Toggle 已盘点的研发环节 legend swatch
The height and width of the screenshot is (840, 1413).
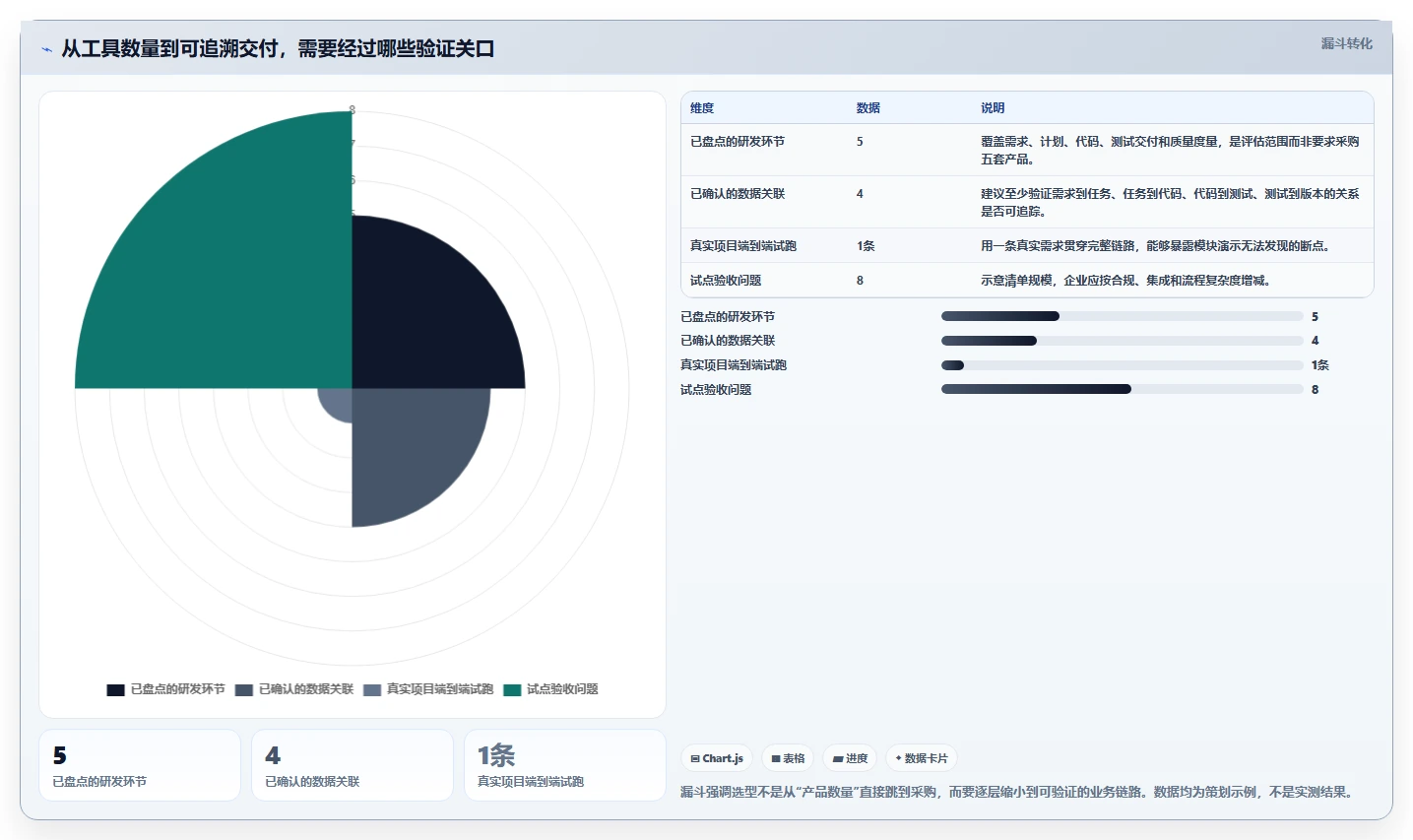(116, 689)
